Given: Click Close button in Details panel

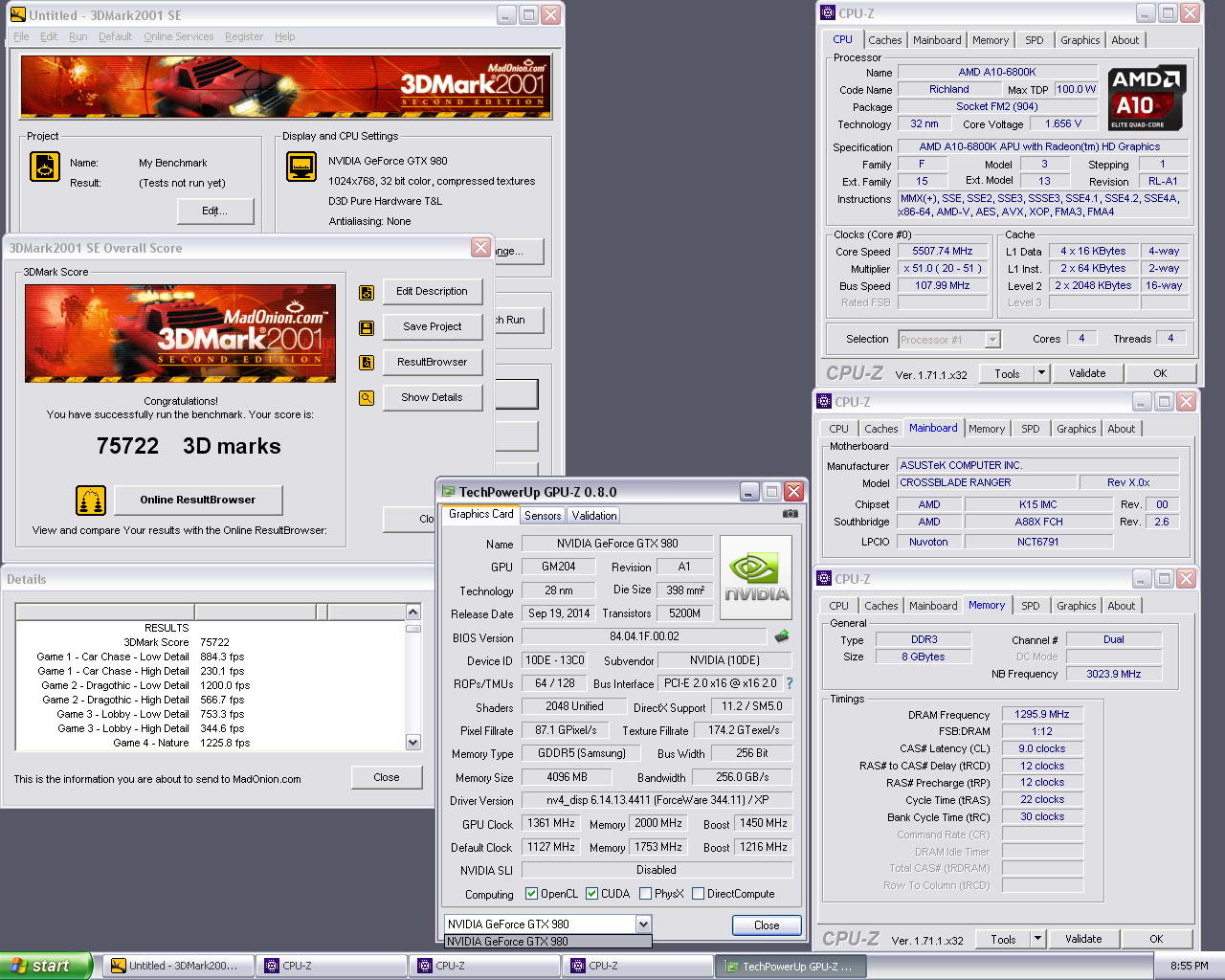Looking at the screenshot, I should click(387, 777).
